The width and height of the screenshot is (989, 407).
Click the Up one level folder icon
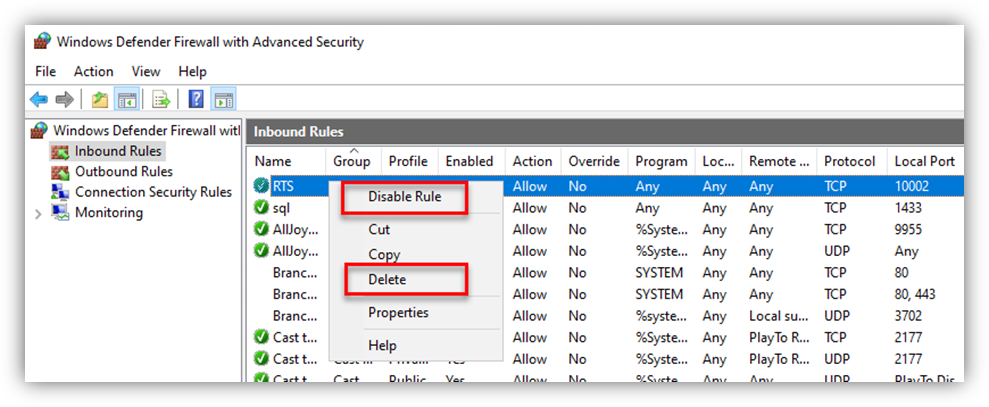(100, 99)
